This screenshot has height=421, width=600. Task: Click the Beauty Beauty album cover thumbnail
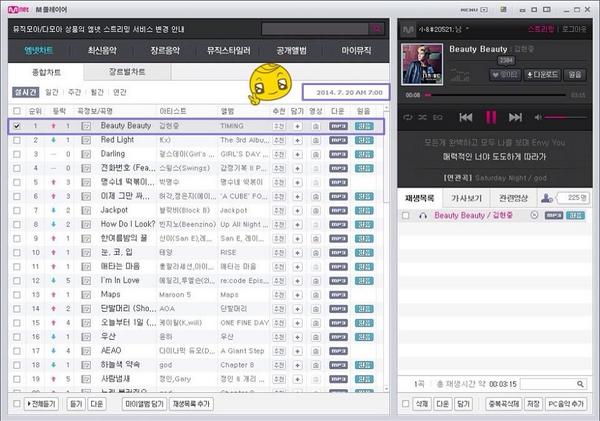click(x=422, y=64)
